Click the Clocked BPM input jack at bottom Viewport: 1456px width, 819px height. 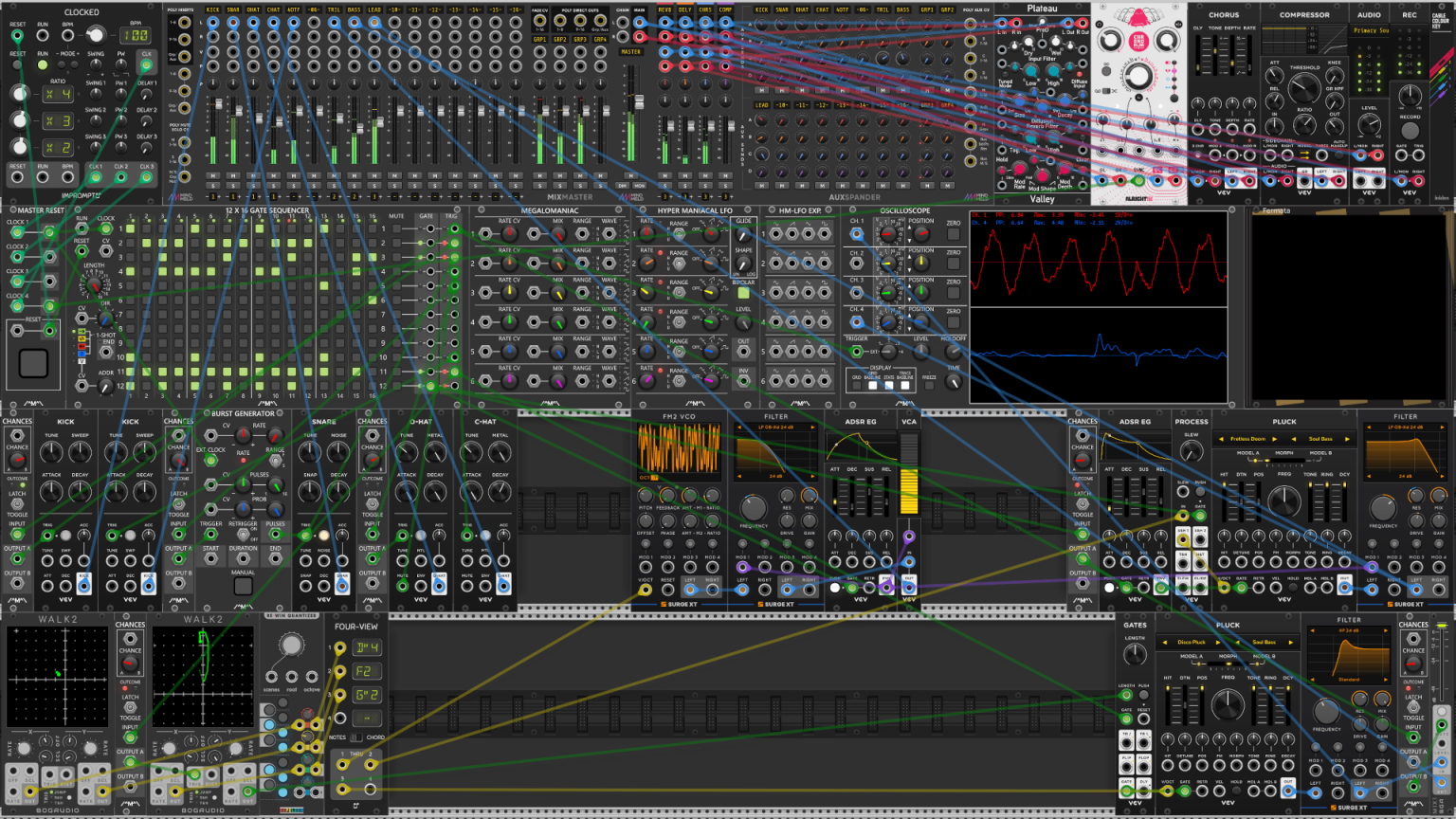coord(67,176)
